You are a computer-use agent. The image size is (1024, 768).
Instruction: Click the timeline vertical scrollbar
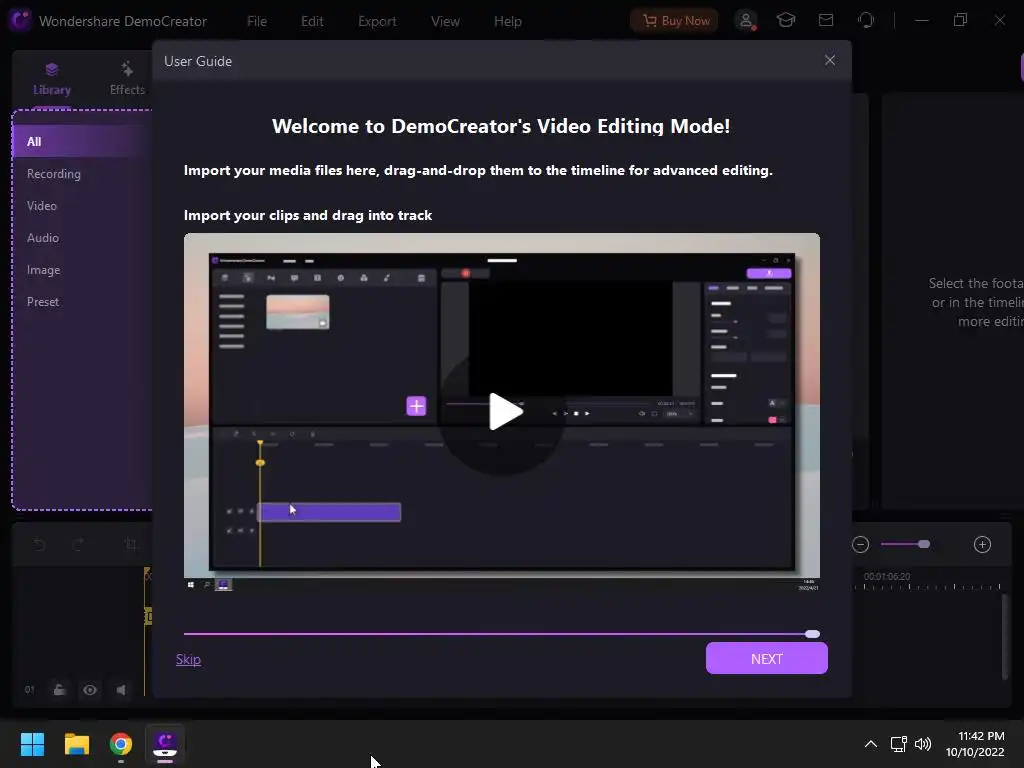click(1004, 637)
